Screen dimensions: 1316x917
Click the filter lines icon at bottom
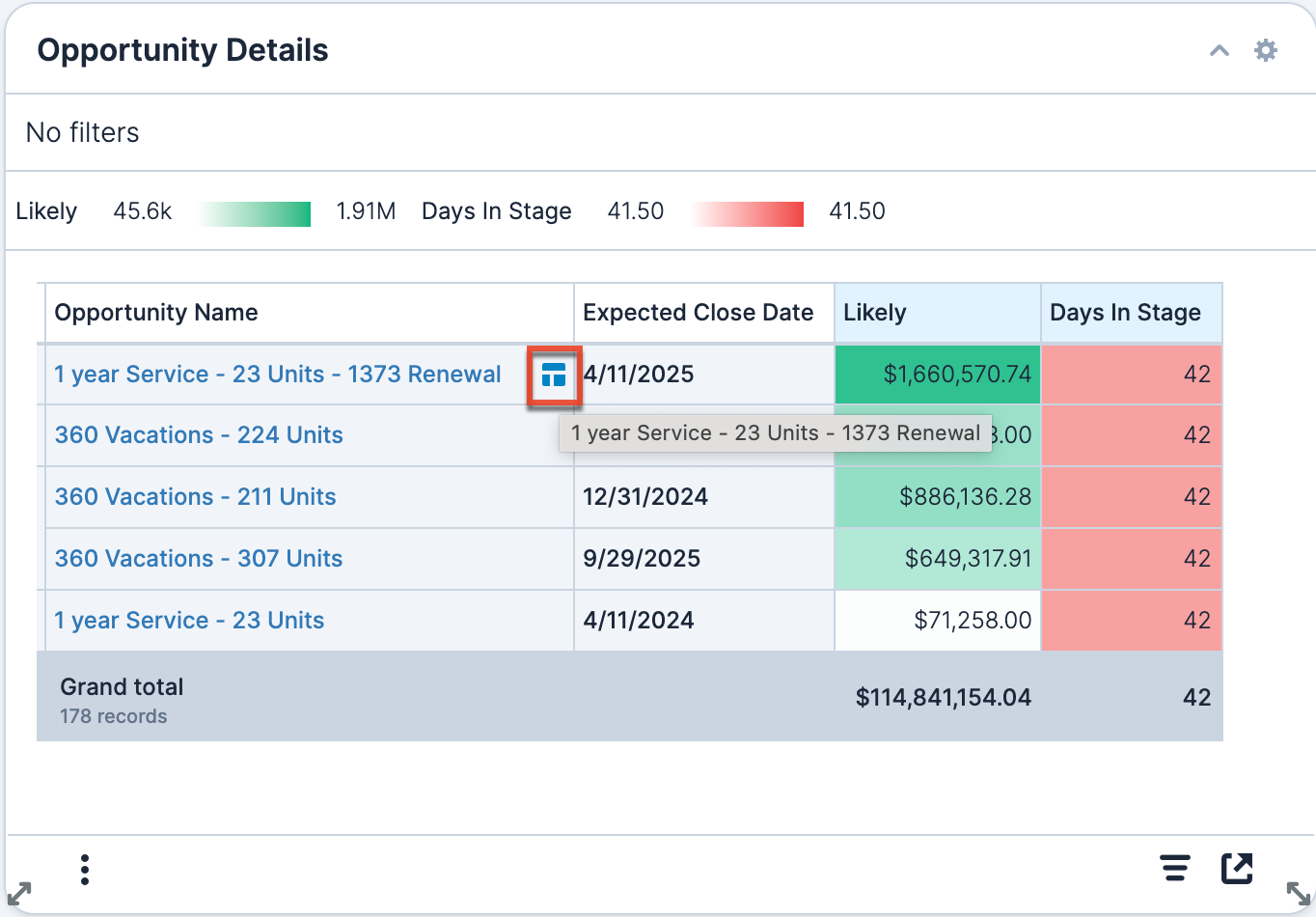point(1175,868)
